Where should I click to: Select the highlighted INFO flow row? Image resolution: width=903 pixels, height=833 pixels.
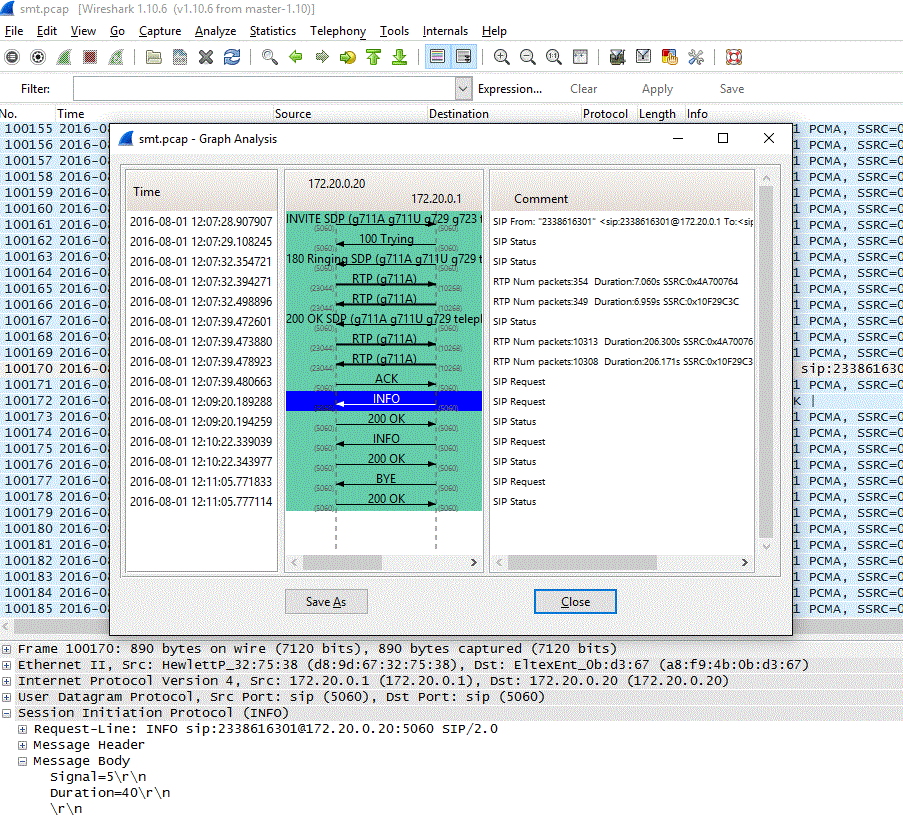click(x=384, y=401)
